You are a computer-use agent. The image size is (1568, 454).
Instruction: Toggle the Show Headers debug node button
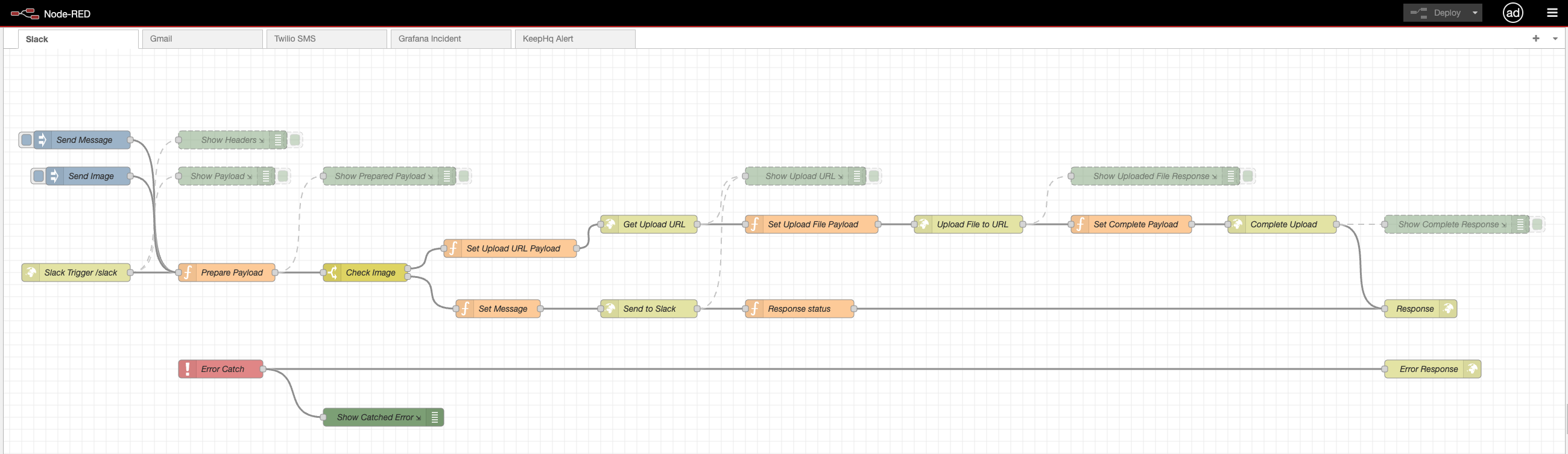pos(296,140)
